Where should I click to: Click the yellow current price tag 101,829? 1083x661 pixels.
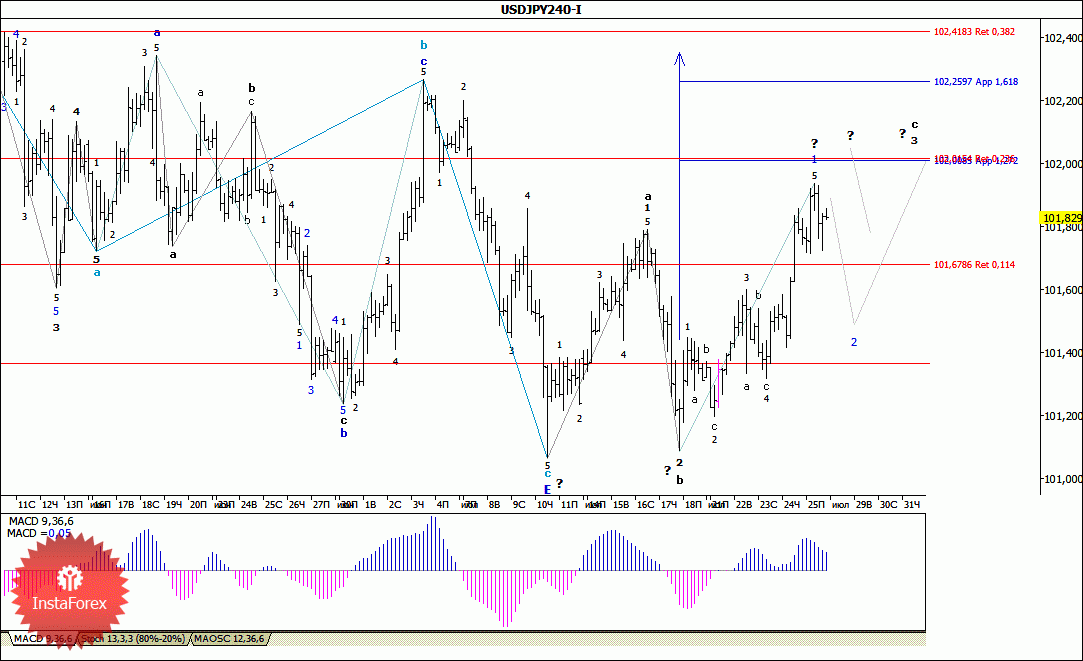(x=1062, y=218)
